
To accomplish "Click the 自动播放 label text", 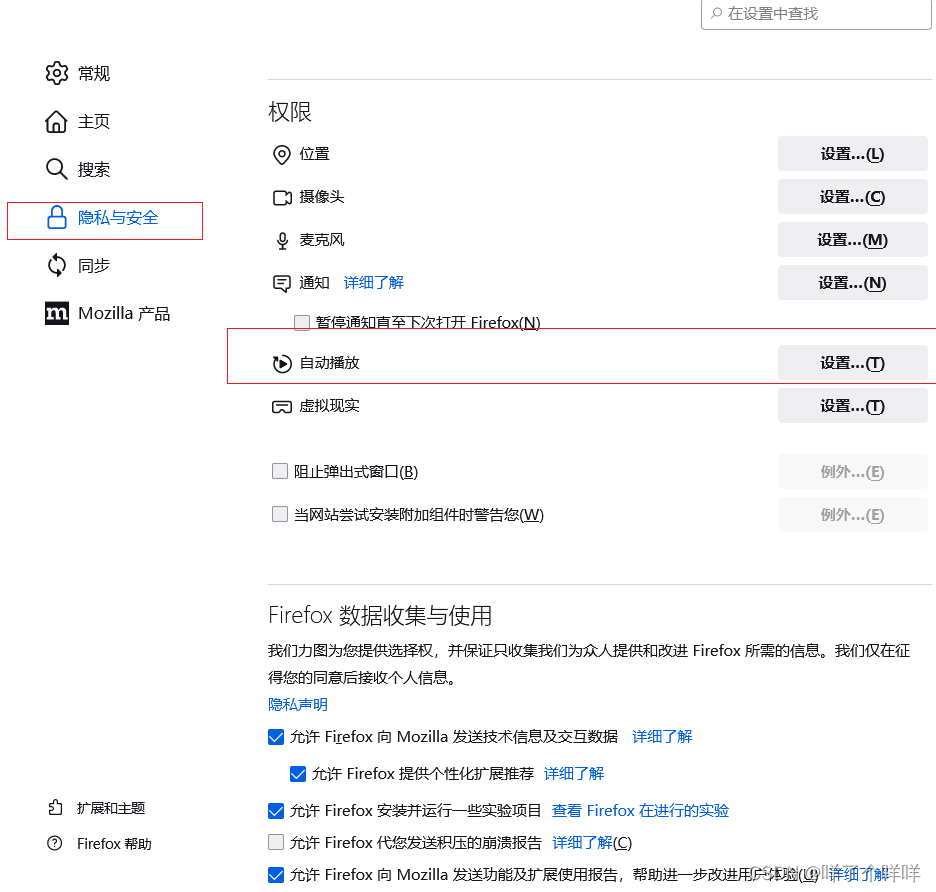I will [330, 363].
